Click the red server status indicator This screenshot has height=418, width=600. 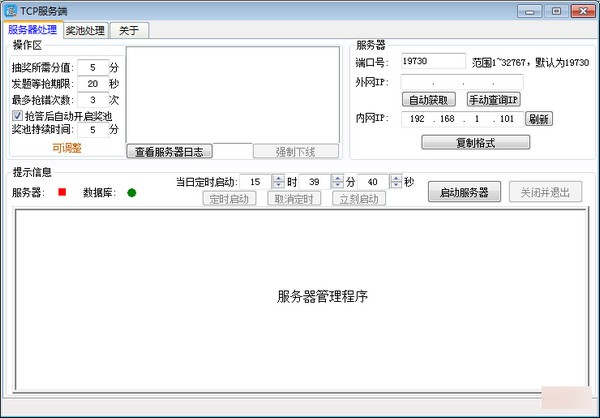click(62, 192)
